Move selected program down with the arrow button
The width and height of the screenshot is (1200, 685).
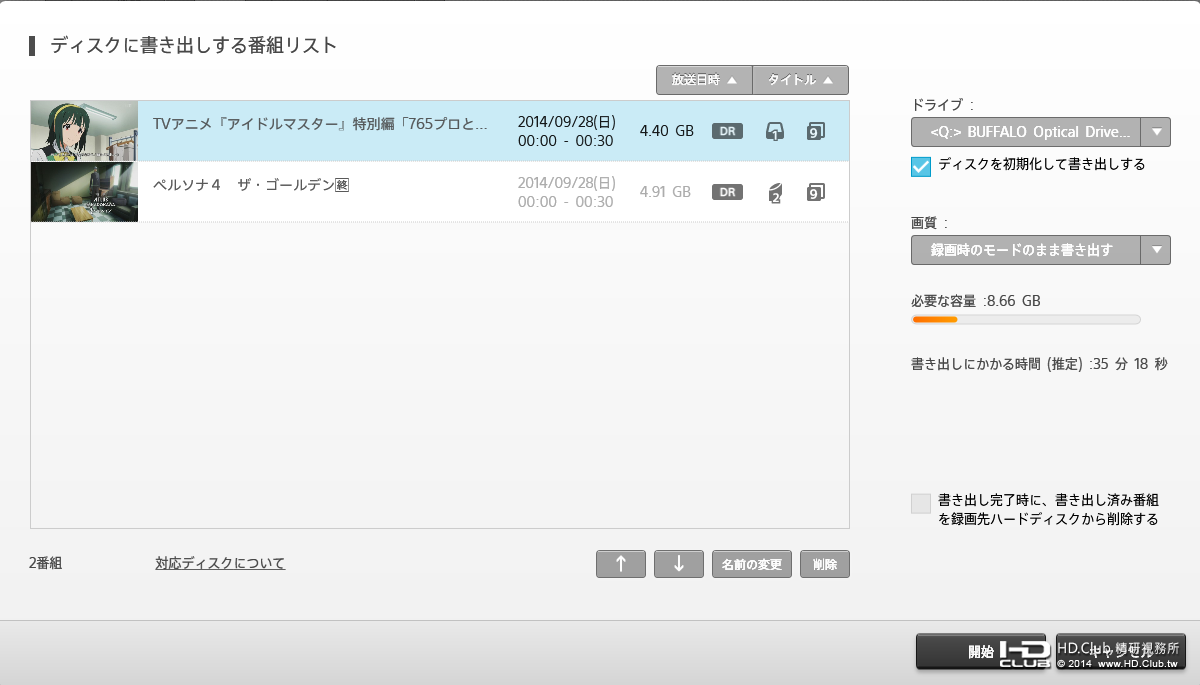point(679,564)
